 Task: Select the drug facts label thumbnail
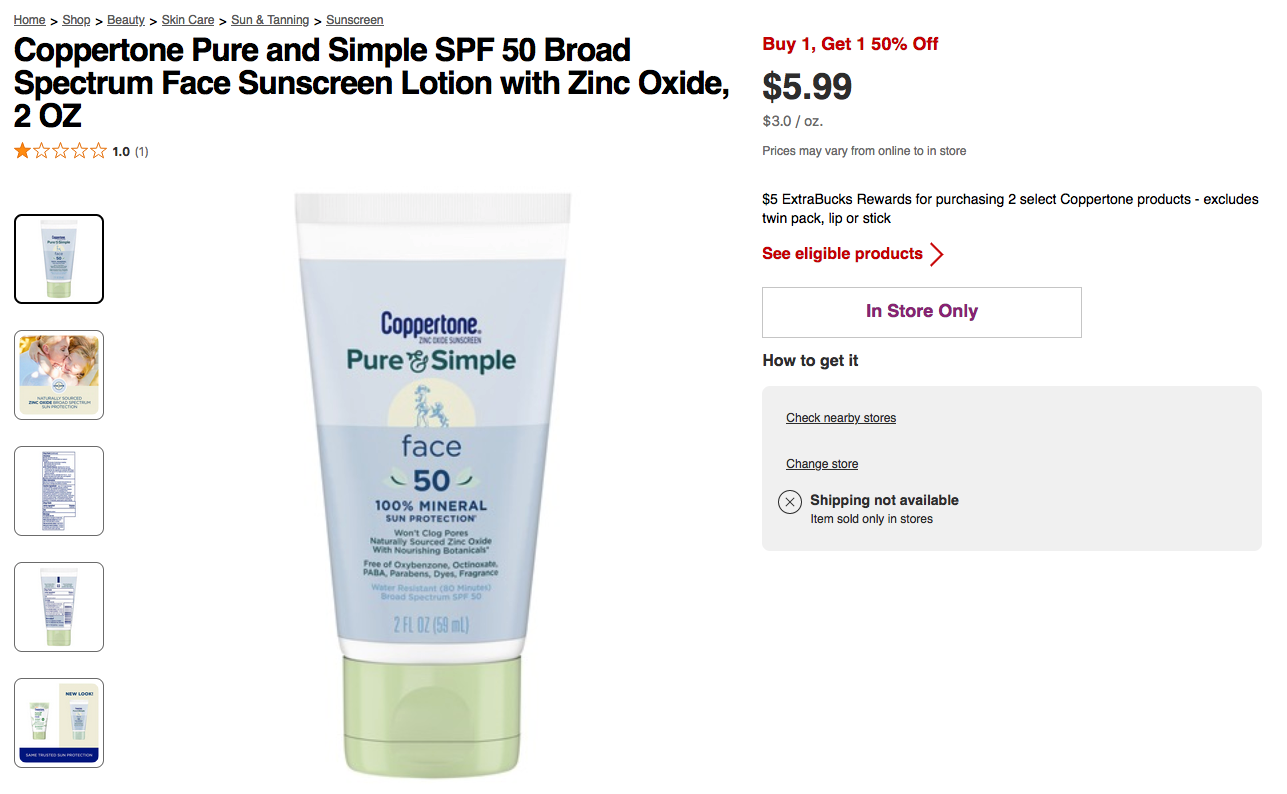59,491
